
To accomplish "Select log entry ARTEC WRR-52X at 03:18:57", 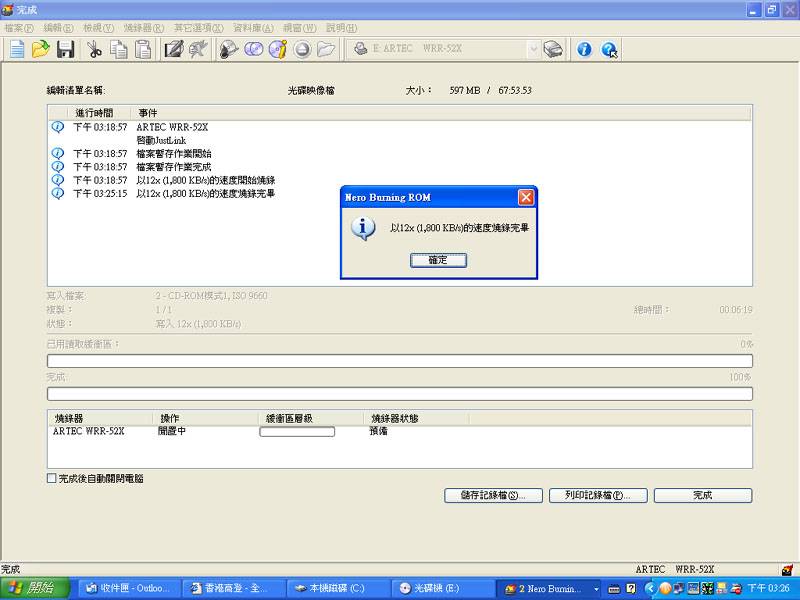I will coord(172,127).
